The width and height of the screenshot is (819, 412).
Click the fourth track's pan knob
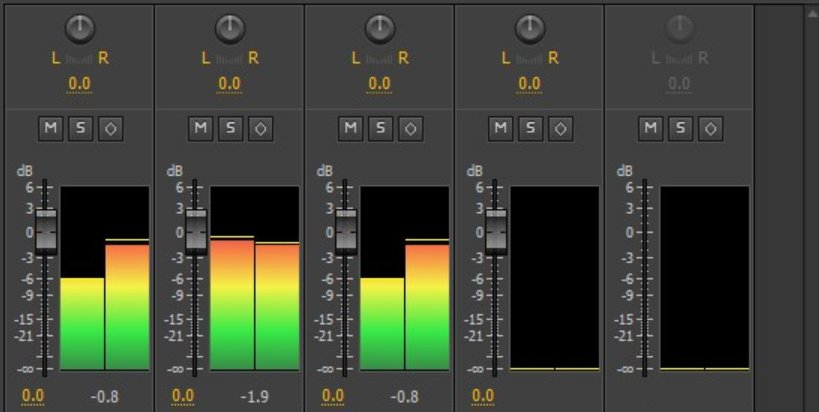(530, 28)
